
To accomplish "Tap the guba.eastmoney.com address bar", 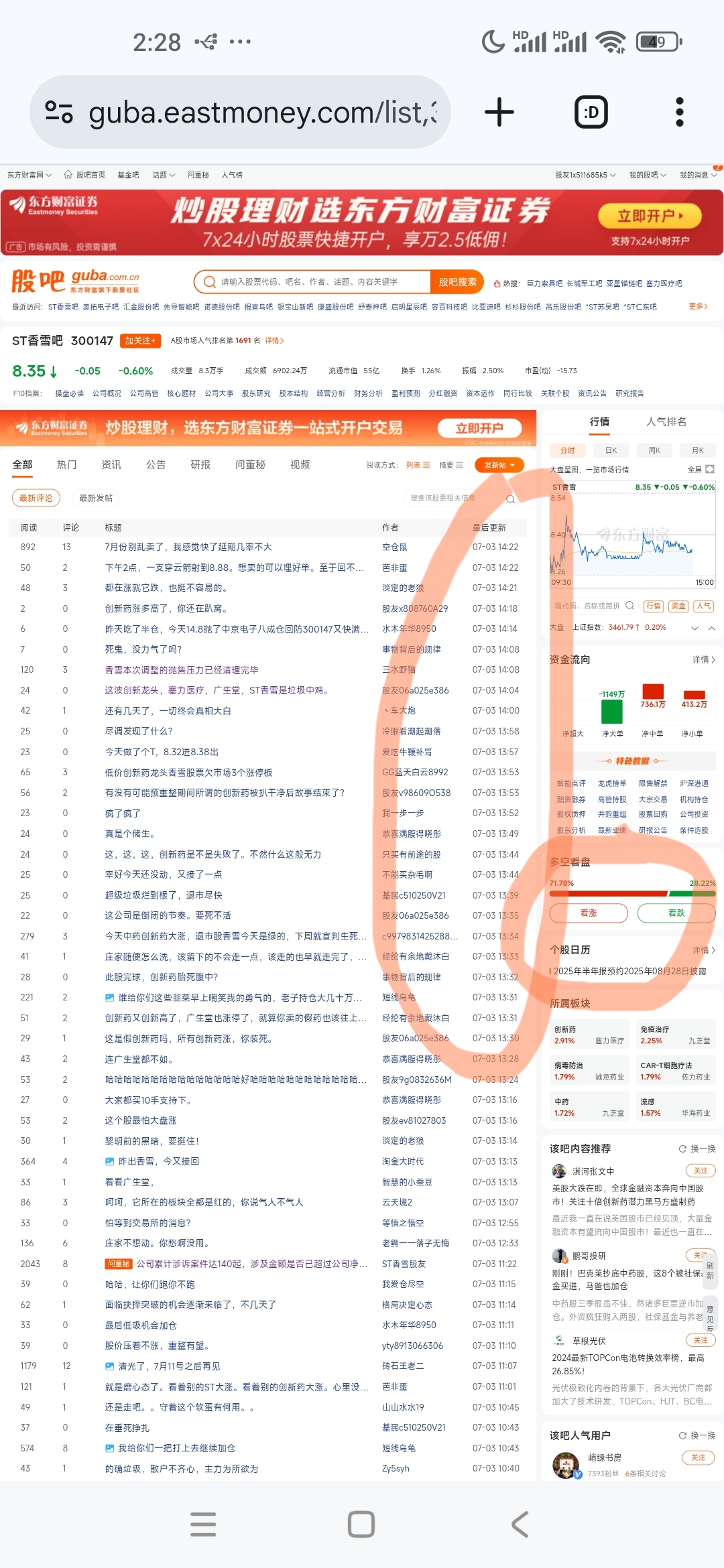I will pos(240,112).
